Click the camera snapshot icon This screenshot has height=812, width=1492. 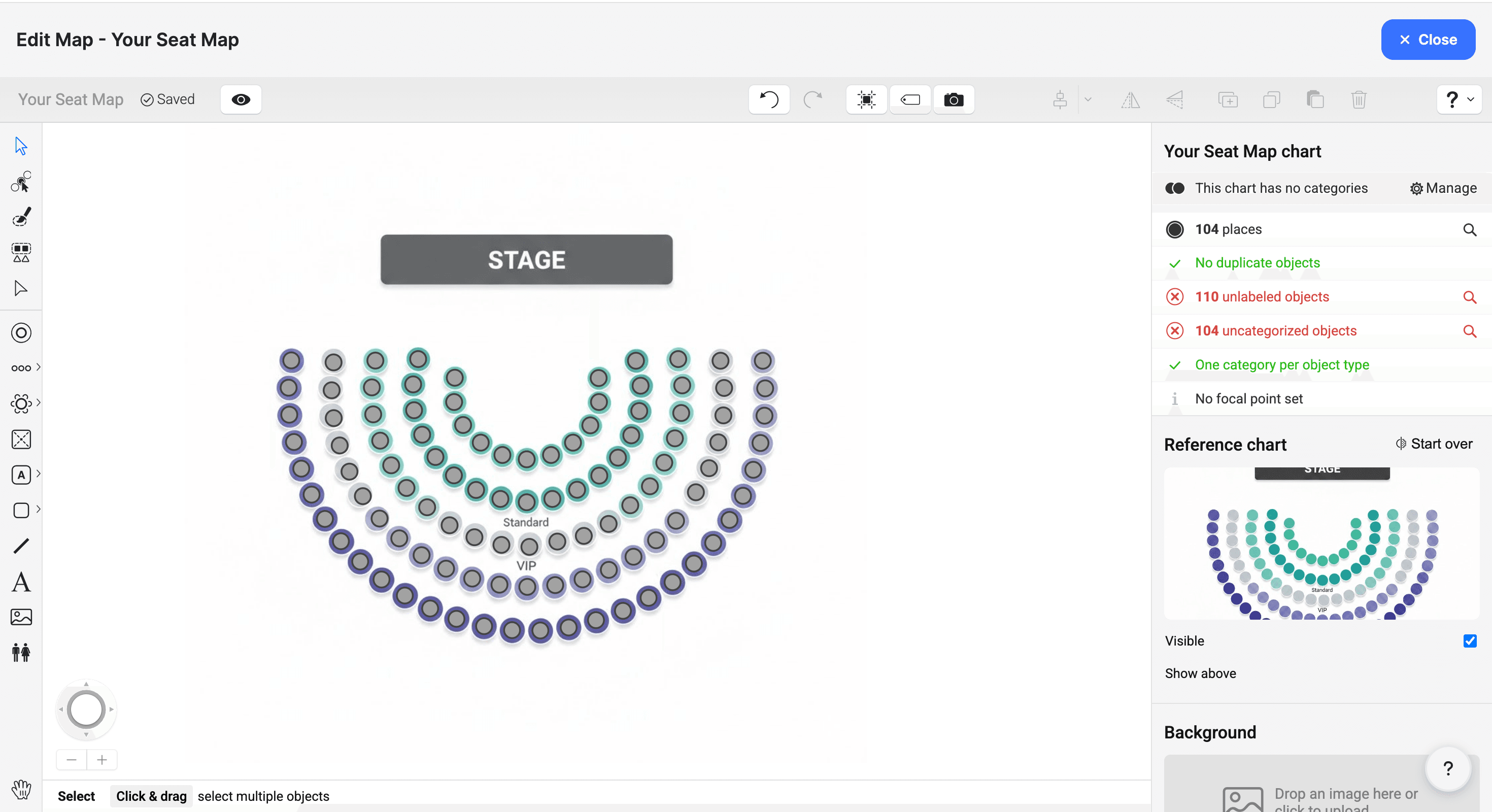[954, 99]
